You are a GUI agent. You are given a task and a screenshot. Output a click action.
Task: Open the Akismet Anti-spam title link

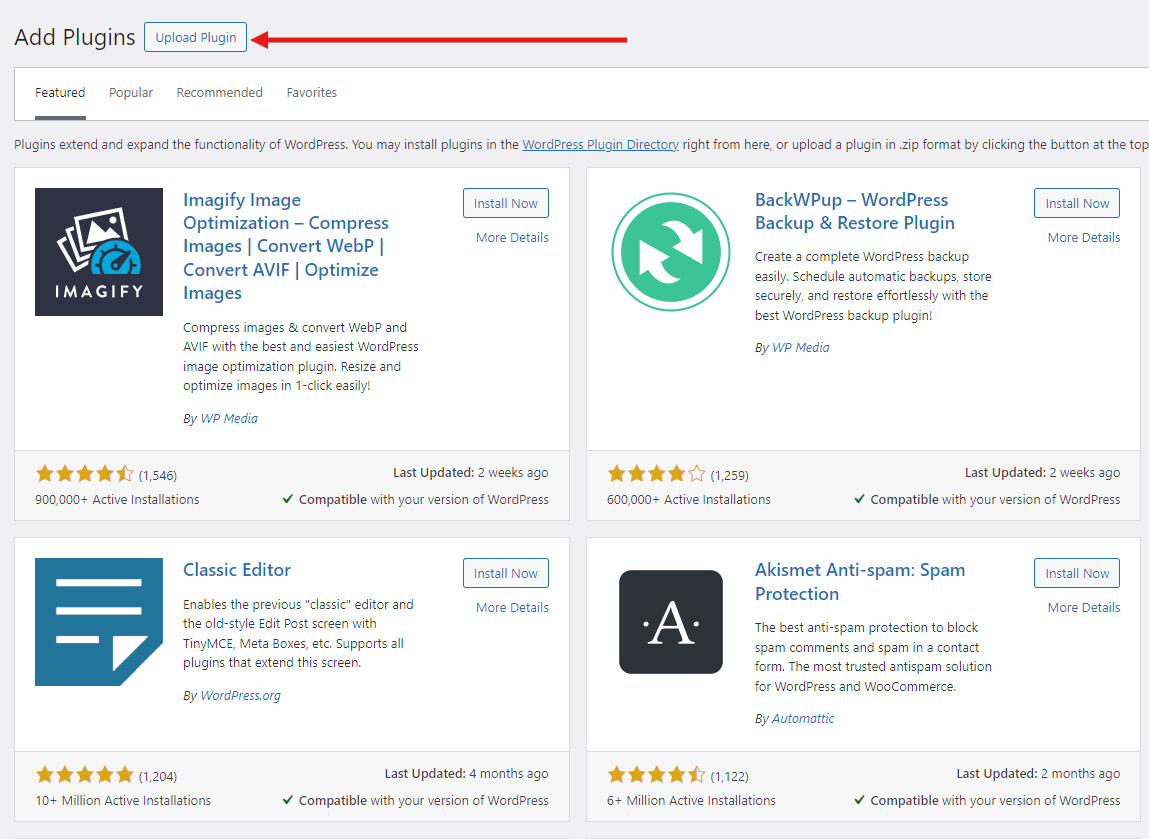point(860,582)
